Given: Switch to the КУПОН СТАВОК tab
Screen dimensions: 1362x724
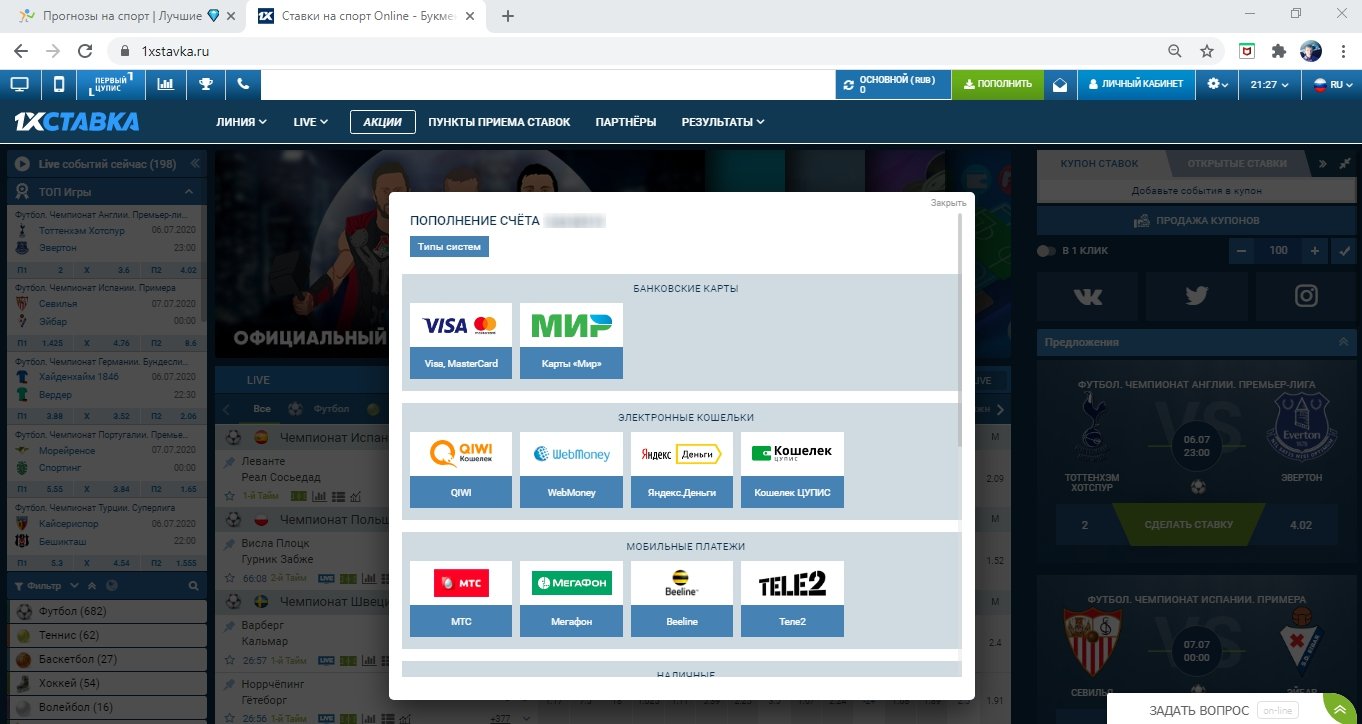Looking at the screenshot, I should point(1098,163).
